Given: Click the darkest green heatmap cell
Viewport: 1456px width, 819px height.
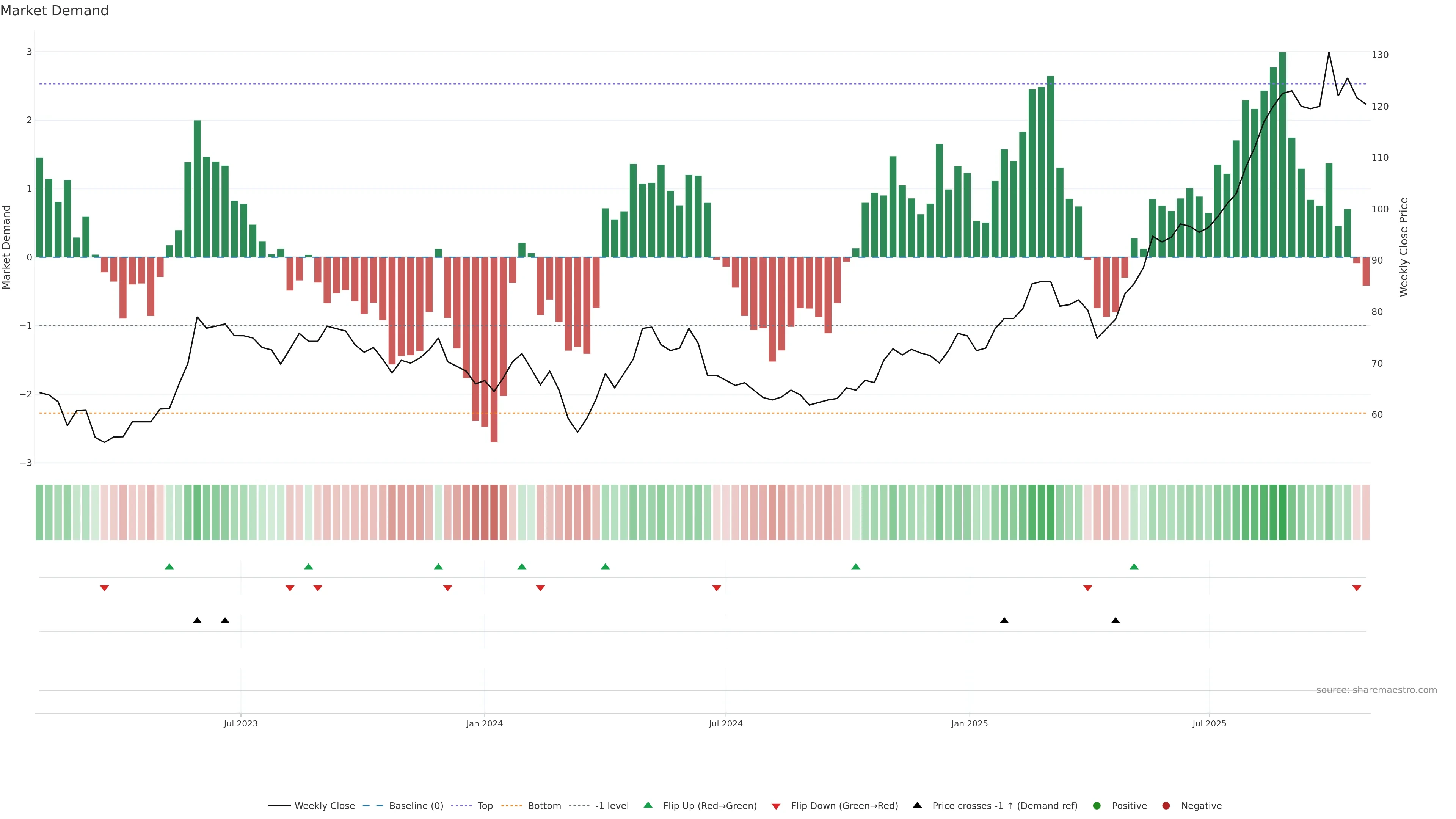Looking at the screenshot, I should pos(1282,512).
